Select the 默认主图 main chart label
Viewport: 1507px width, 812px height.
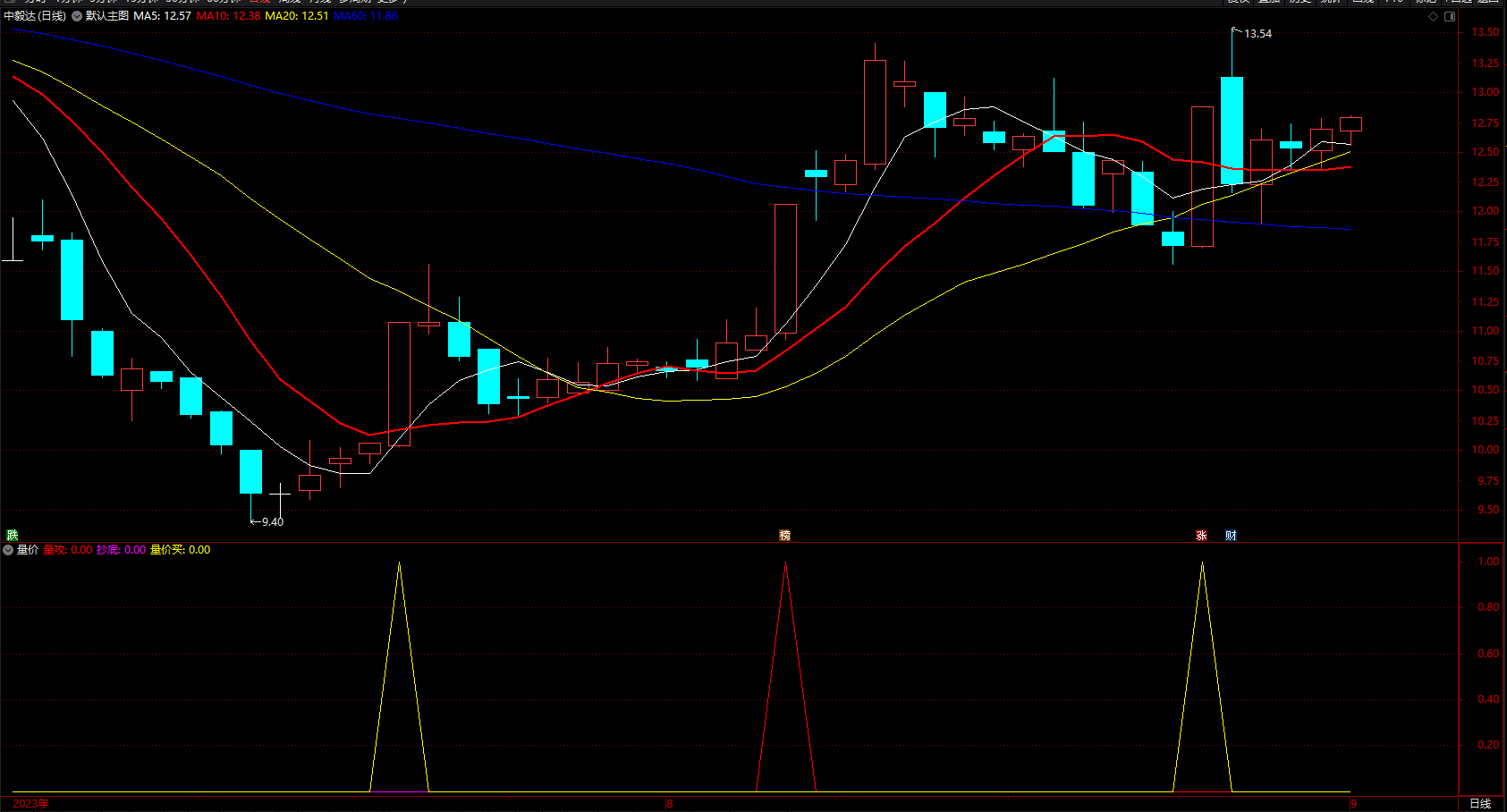pyautogui.click(x=107, y=16)
